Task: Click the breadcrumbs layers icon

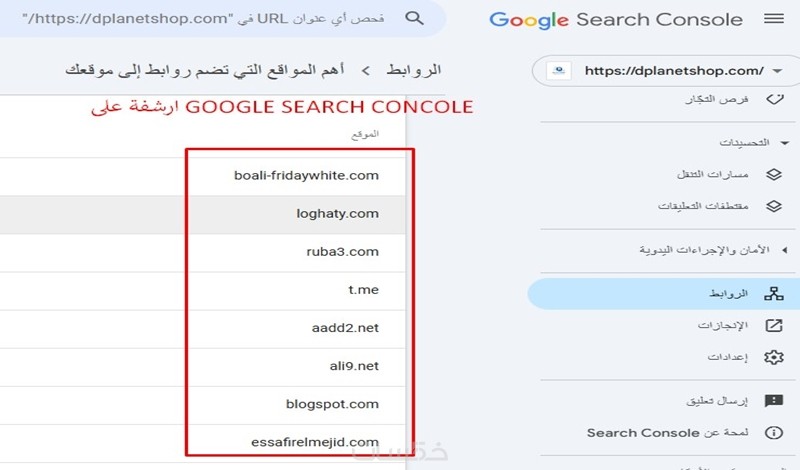Action: [x=773, y=174]
